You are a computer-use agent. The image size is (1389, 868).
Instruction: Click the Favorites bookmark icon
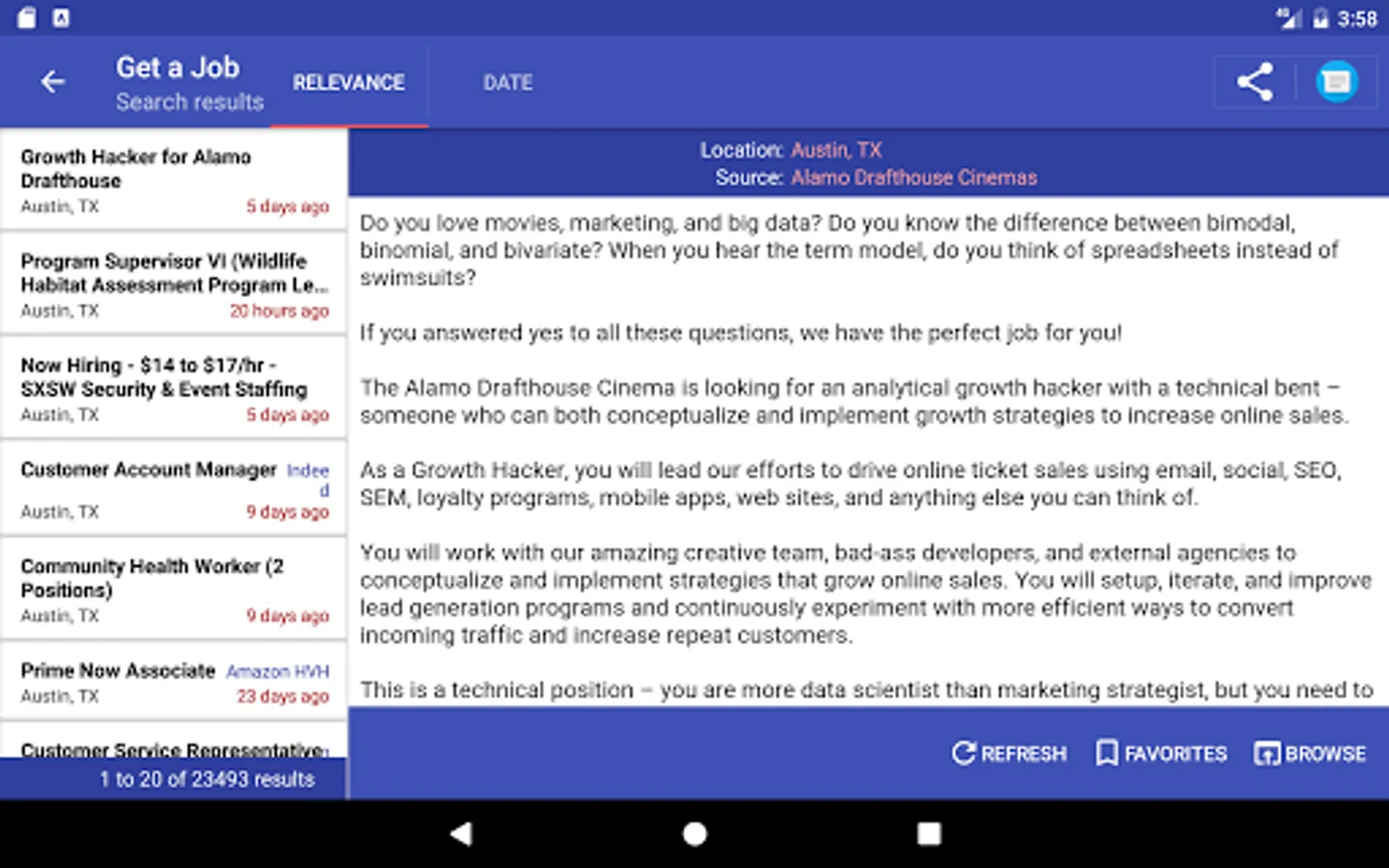[x=1107, y=753]
